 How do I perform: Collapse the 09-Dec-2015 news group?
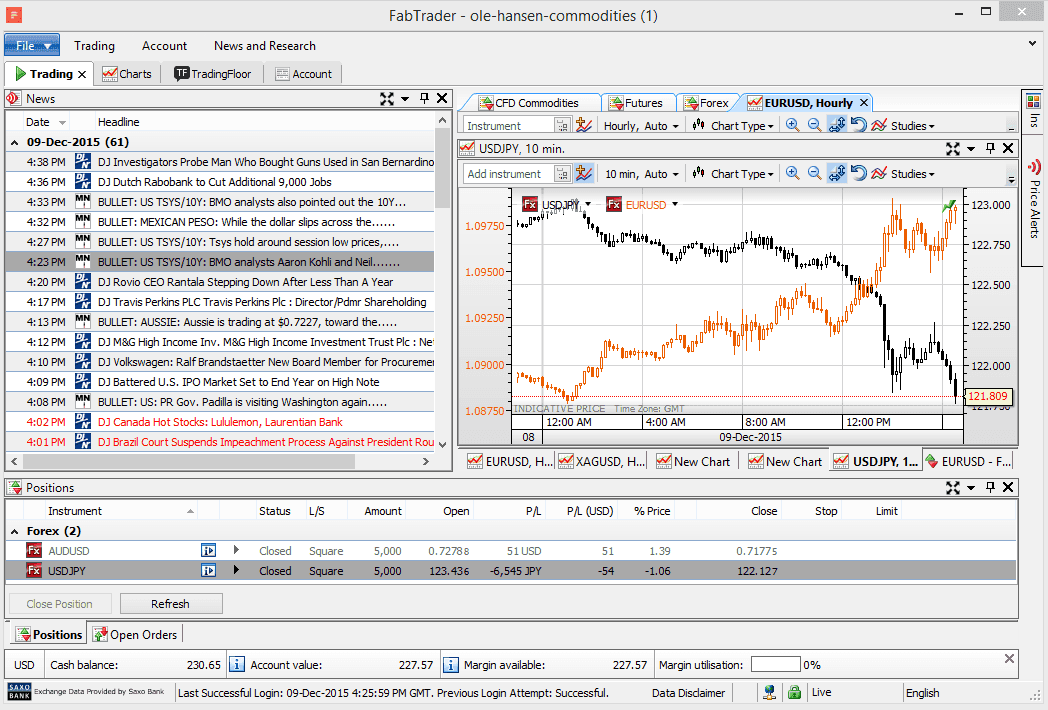click(x=15, y=142)
